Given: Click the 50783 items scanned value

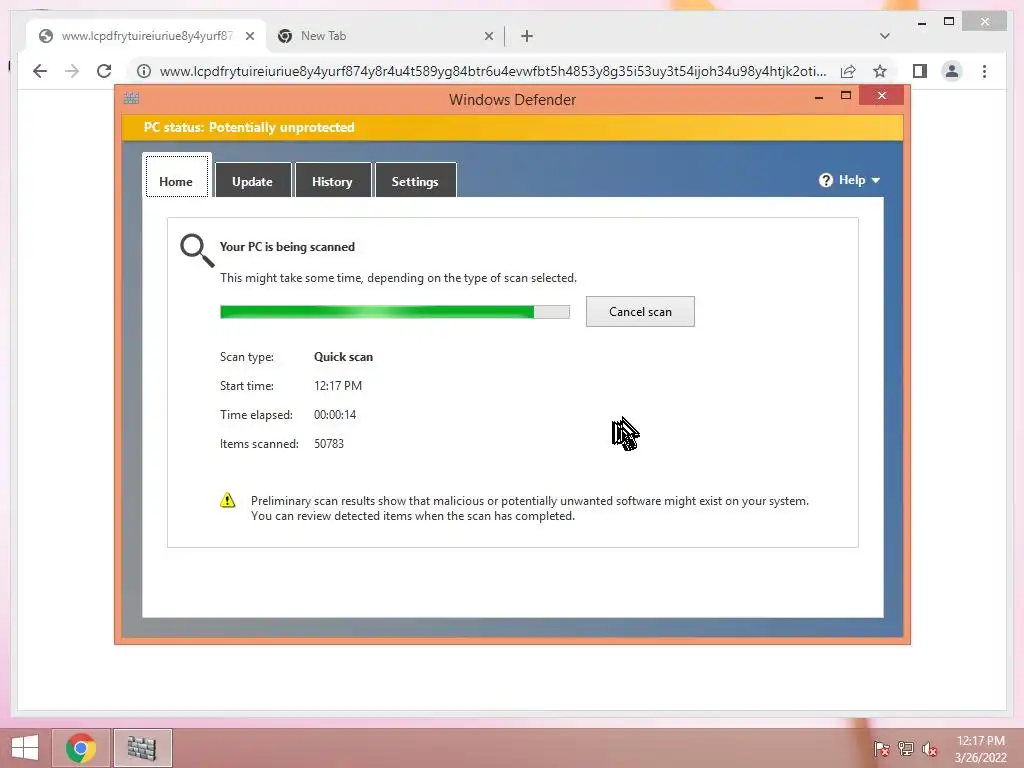Looking at the screenshot, I should click(x=328, y=443).
